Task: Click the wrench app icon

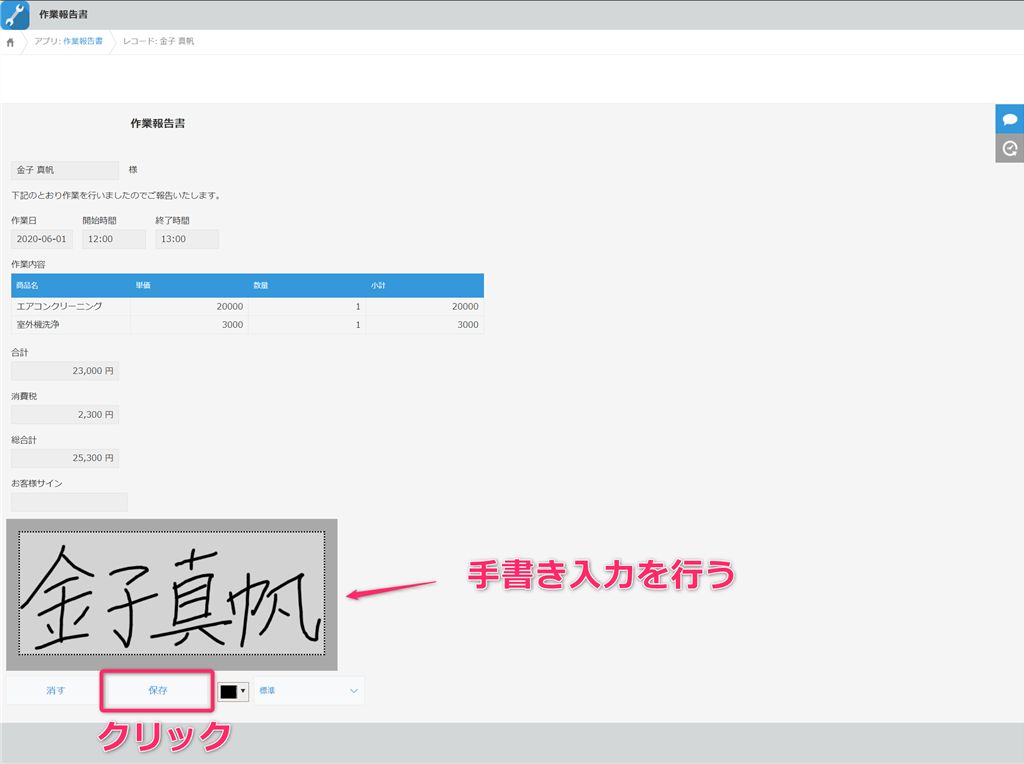Action: tap(14, 15)
